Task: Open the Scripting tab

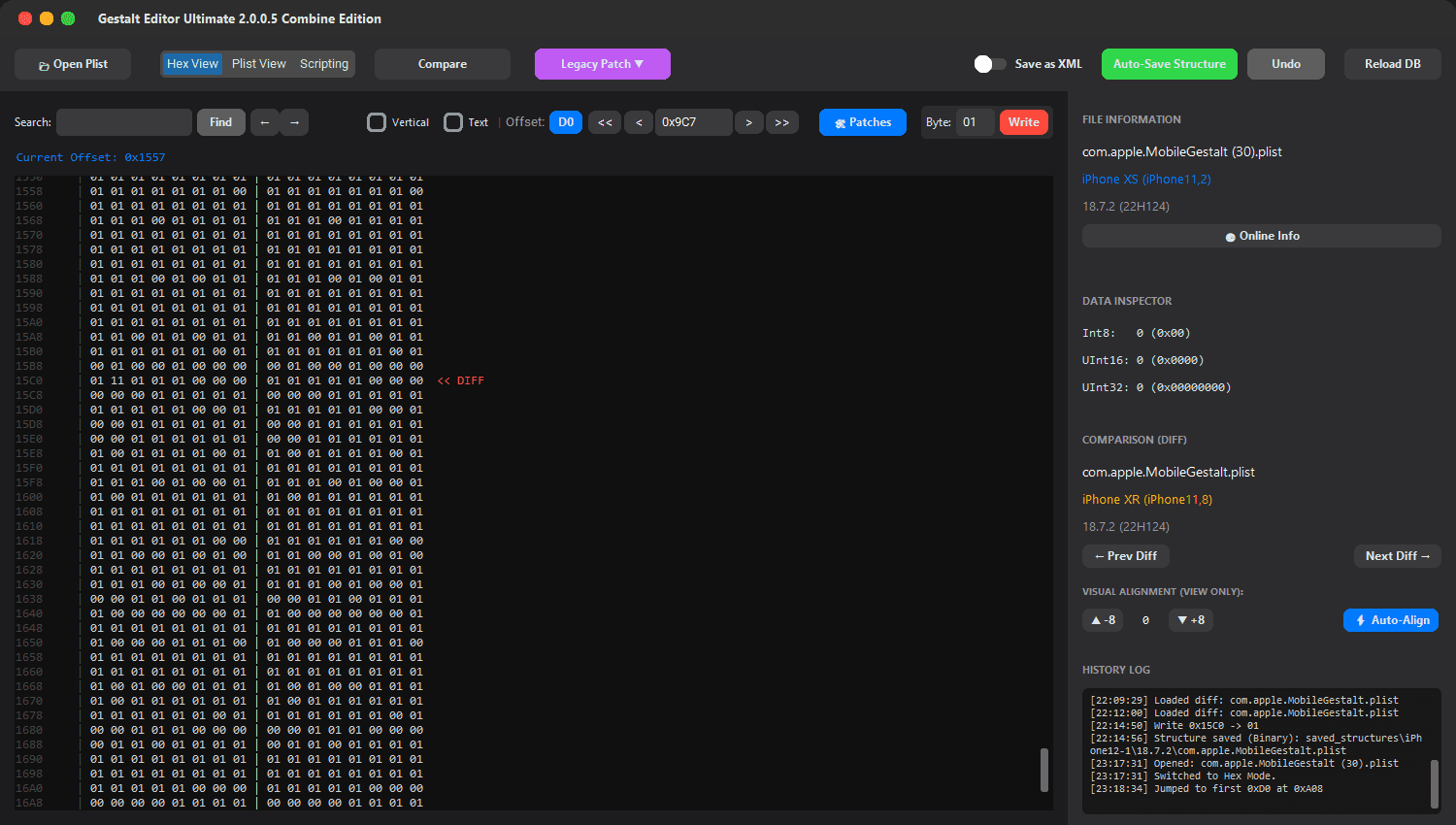Action: [324, 64]
